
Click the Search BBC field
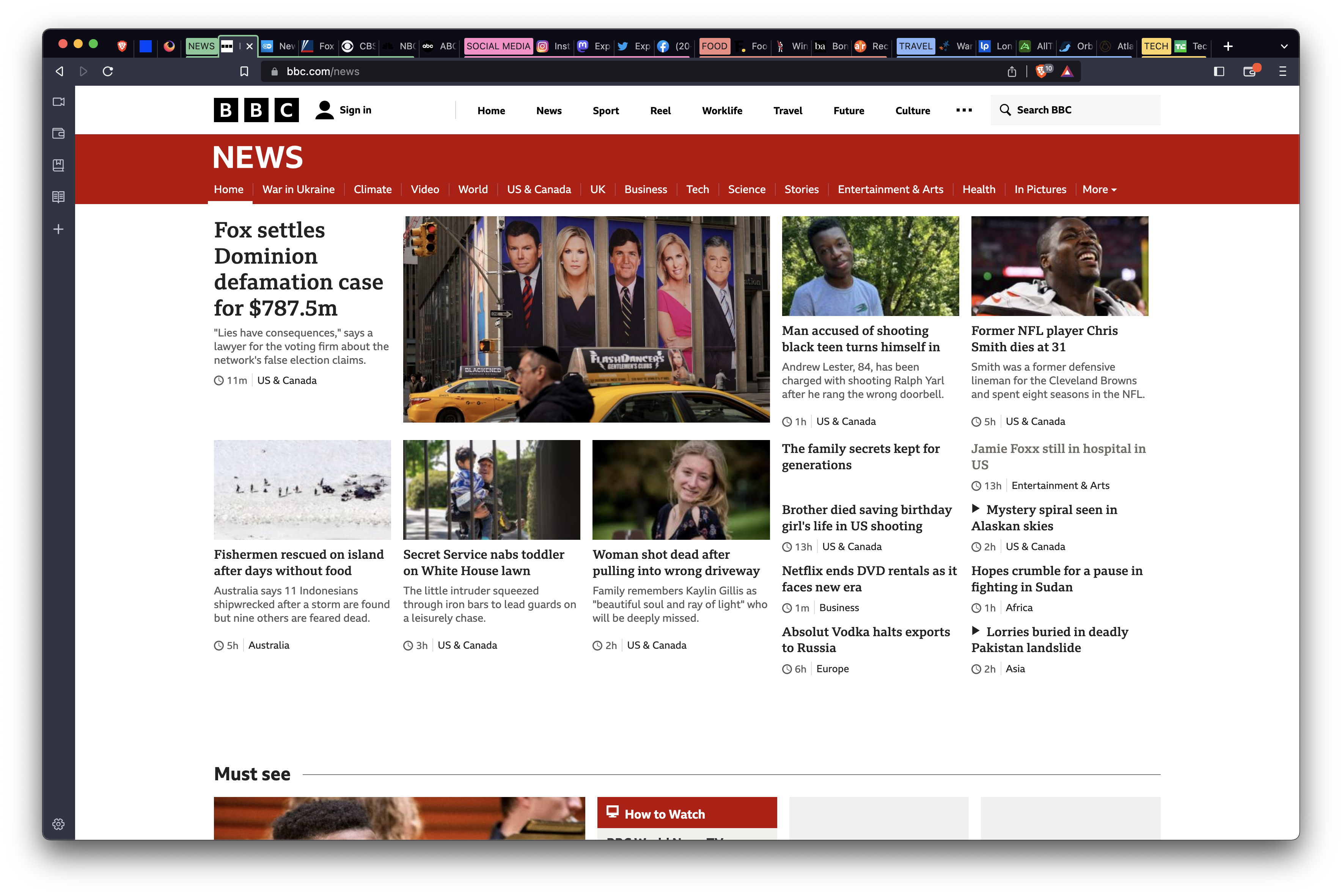pos(1075,110)
